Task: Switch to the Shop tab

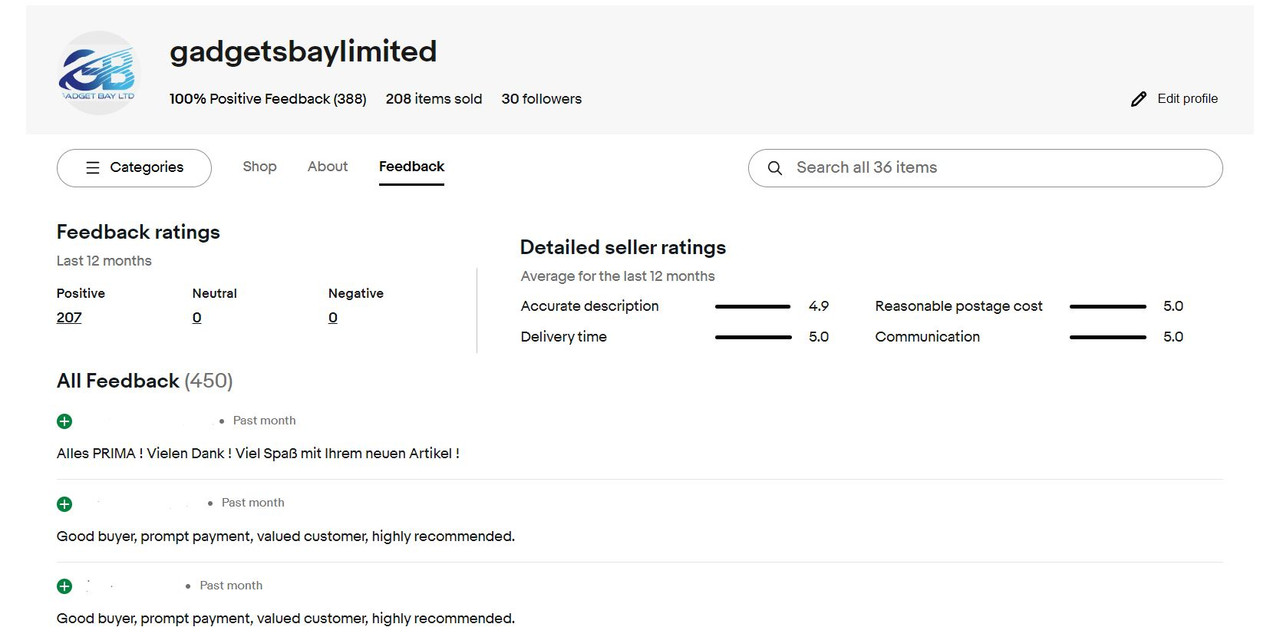Action: pos(259,167)
